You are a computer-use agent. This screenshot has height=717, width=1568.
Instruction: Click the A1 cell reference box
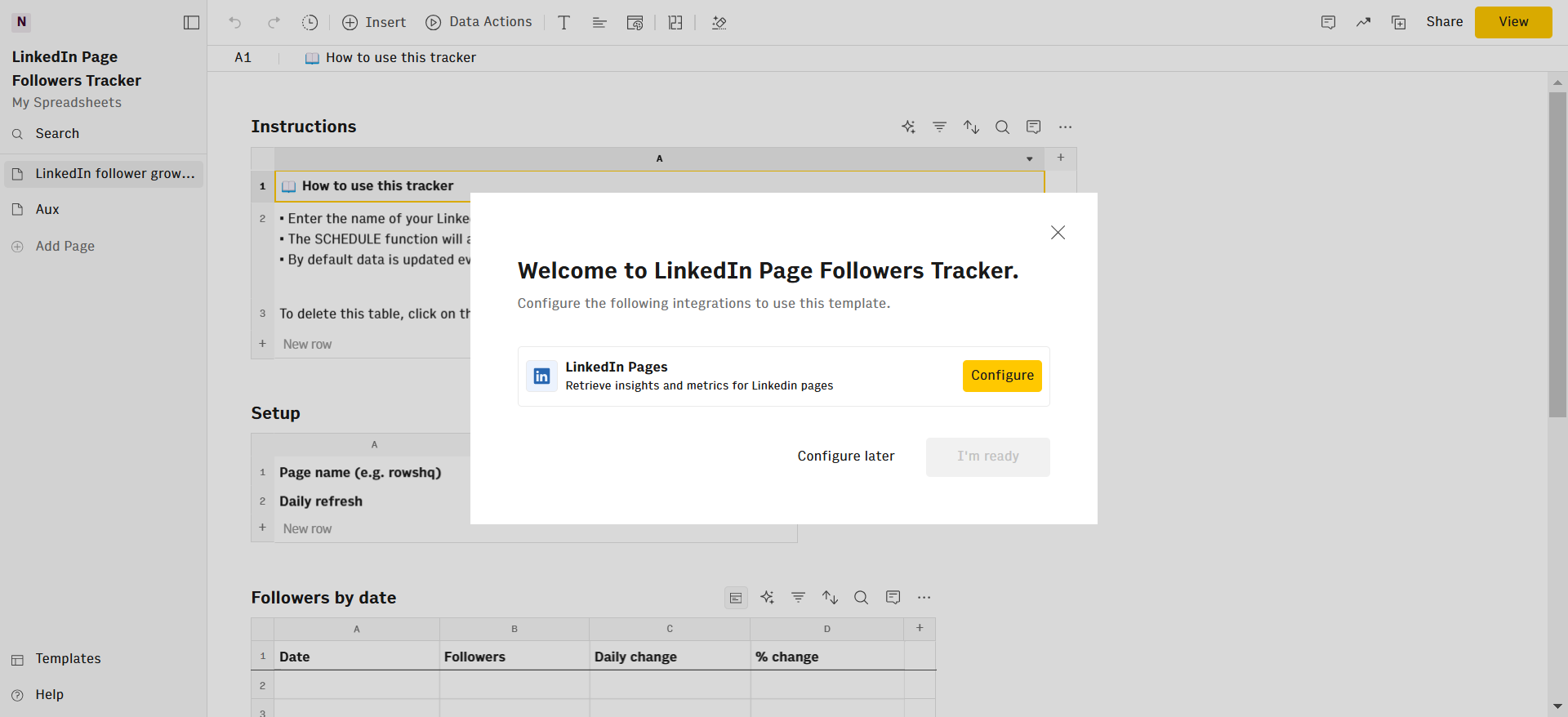click(243, 58)
